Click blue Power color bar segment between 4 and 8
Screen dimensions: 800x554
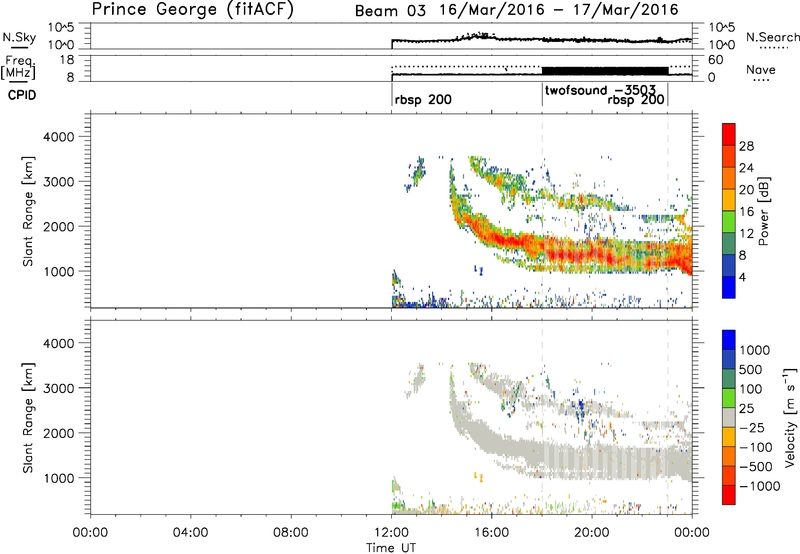click(x=729, y=265)
